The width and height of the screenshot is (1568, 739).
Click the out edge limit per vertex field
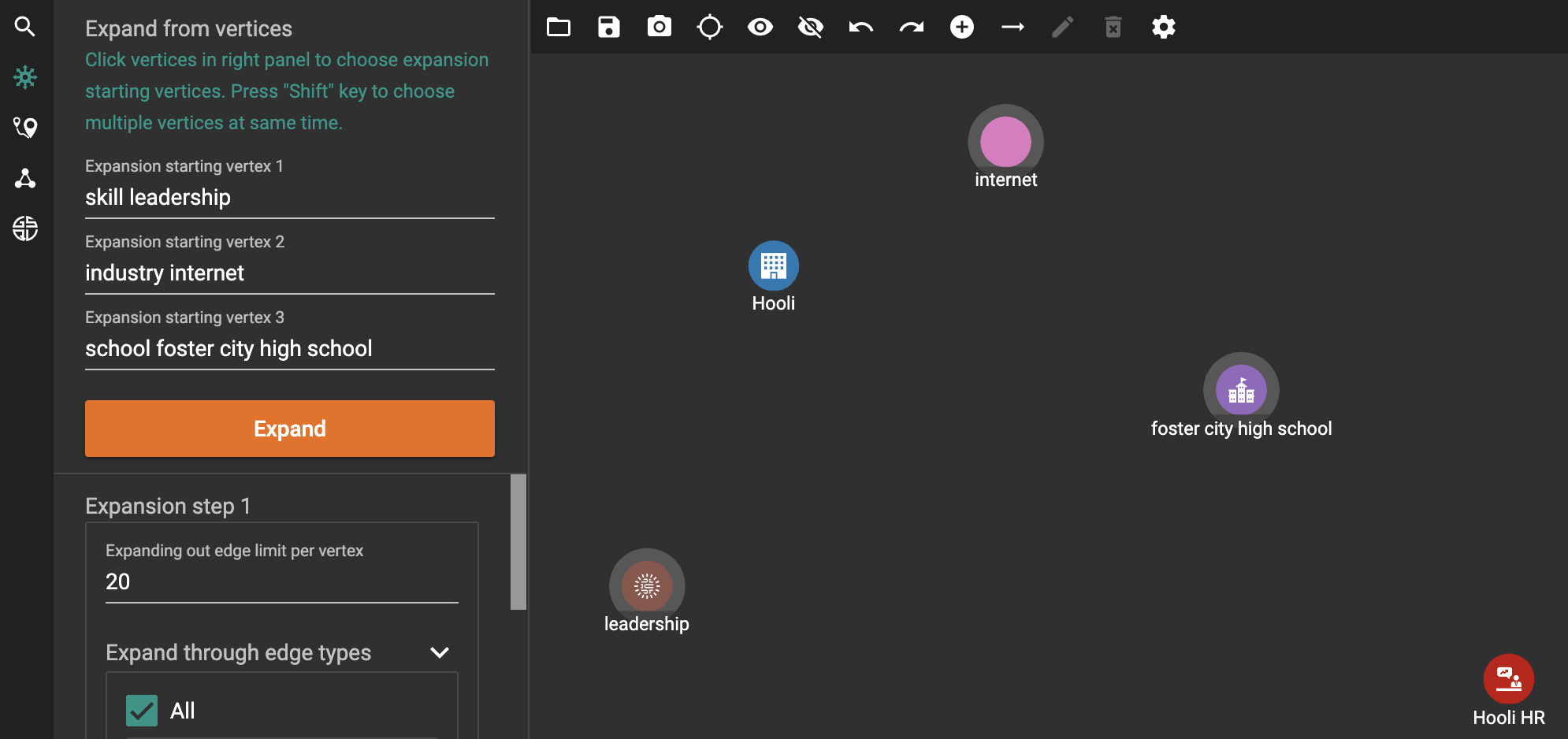click(x=281, y=581)
